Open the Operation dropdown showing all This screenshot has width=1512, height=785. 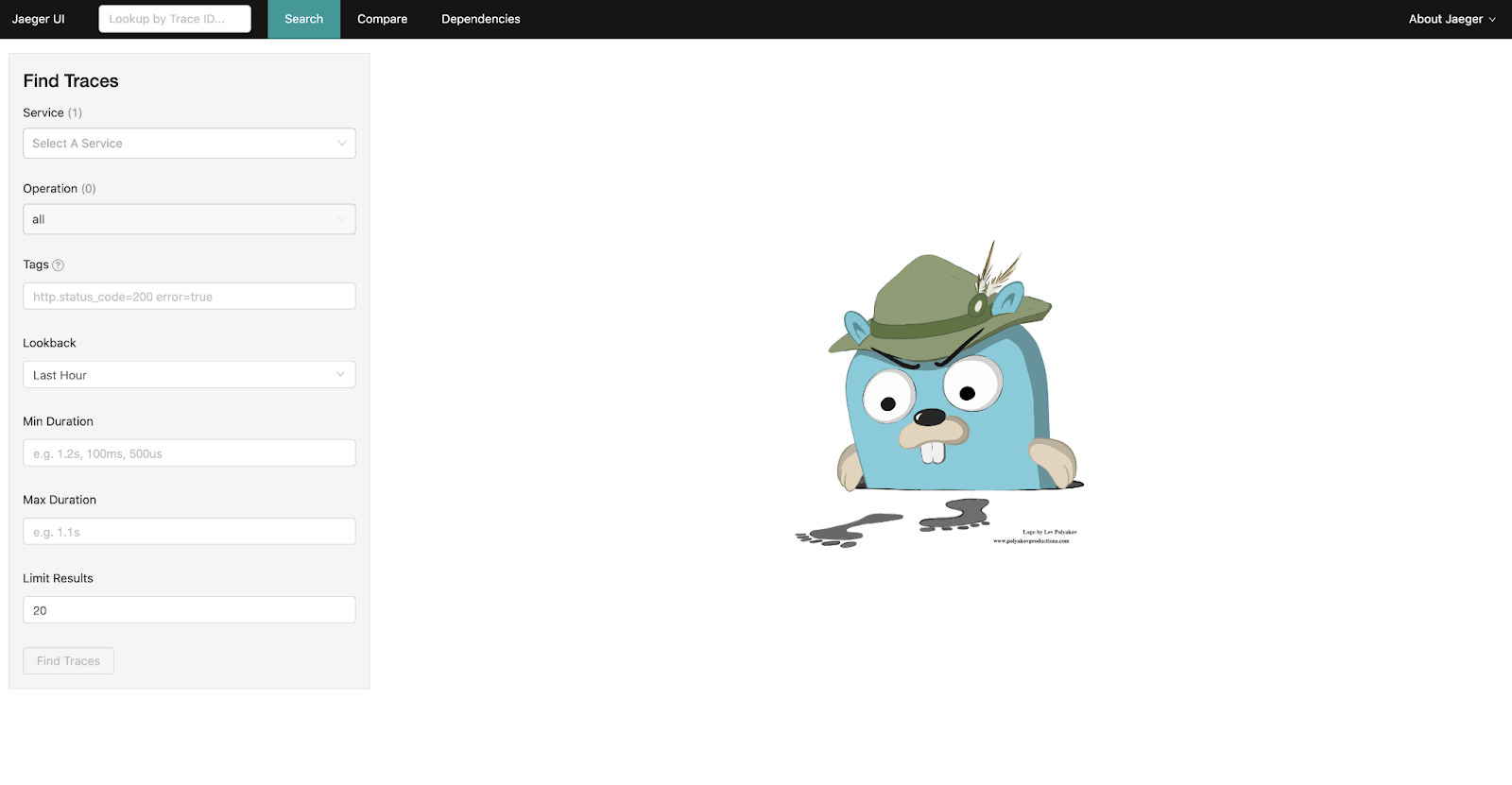[x=189, y=219]
